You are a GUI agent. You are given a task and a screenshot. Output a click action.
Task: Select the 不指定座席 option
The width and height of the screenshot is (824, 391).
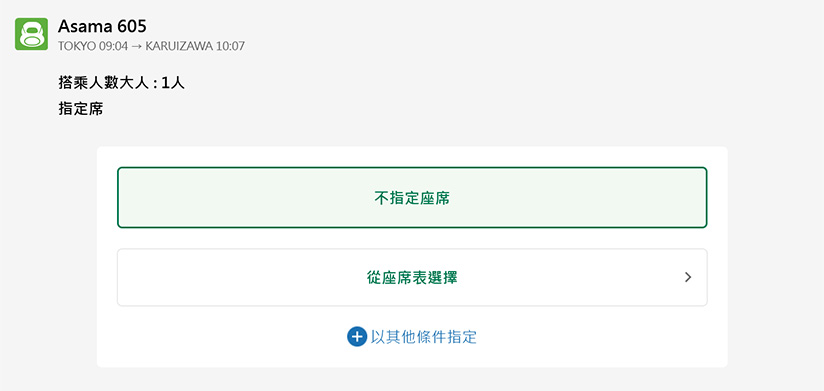tap(412, 198)
